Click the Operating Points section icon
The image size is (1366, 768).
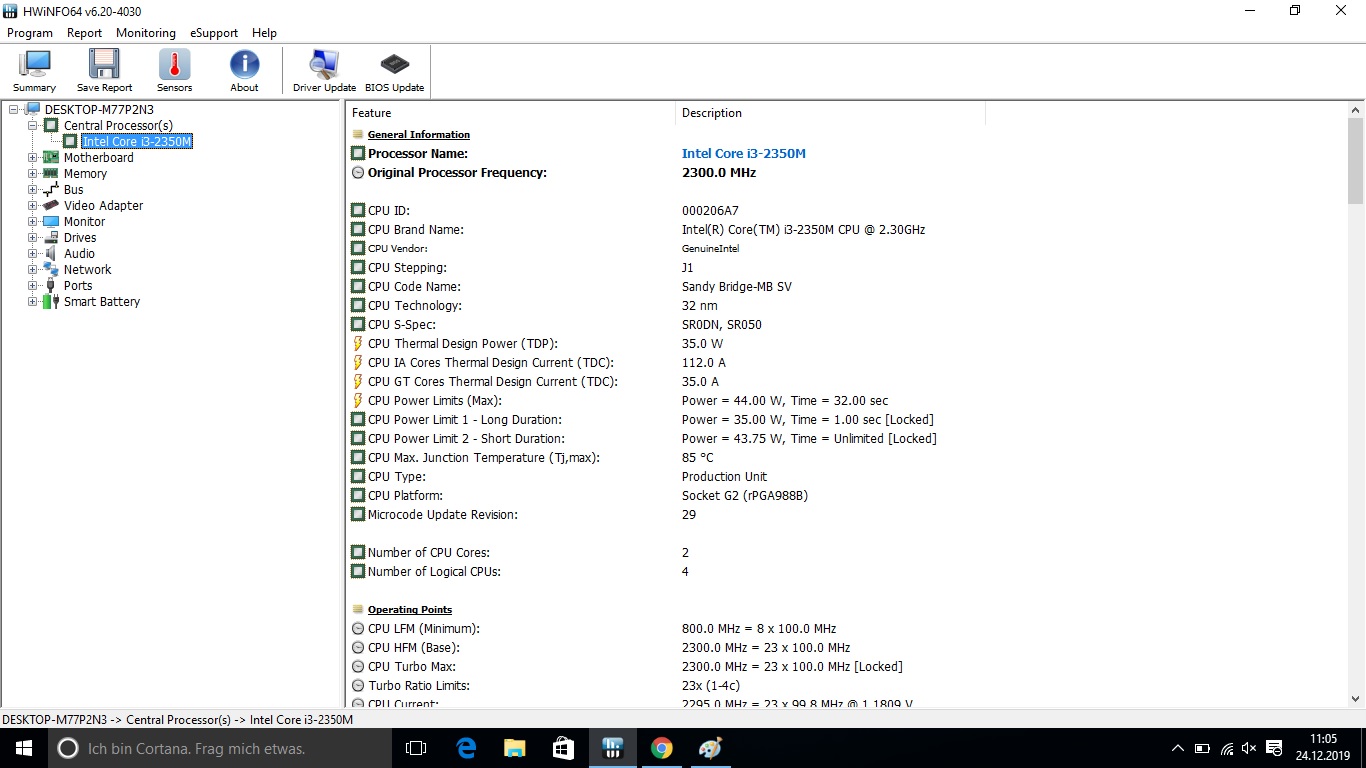pos(358,609)
